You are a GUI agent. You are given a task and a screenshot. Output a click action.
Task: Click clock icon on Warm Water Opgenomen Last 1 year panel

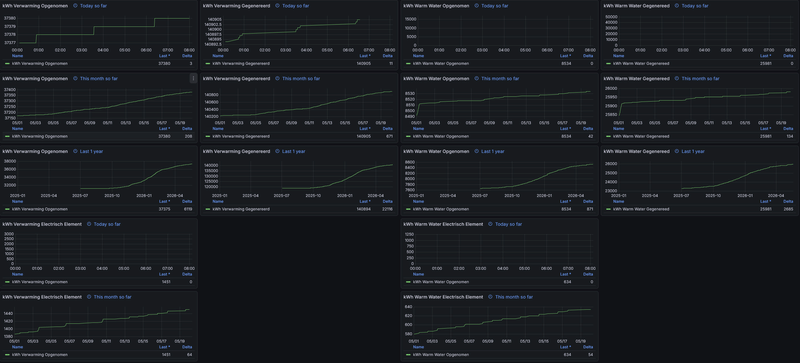[477, 151]
